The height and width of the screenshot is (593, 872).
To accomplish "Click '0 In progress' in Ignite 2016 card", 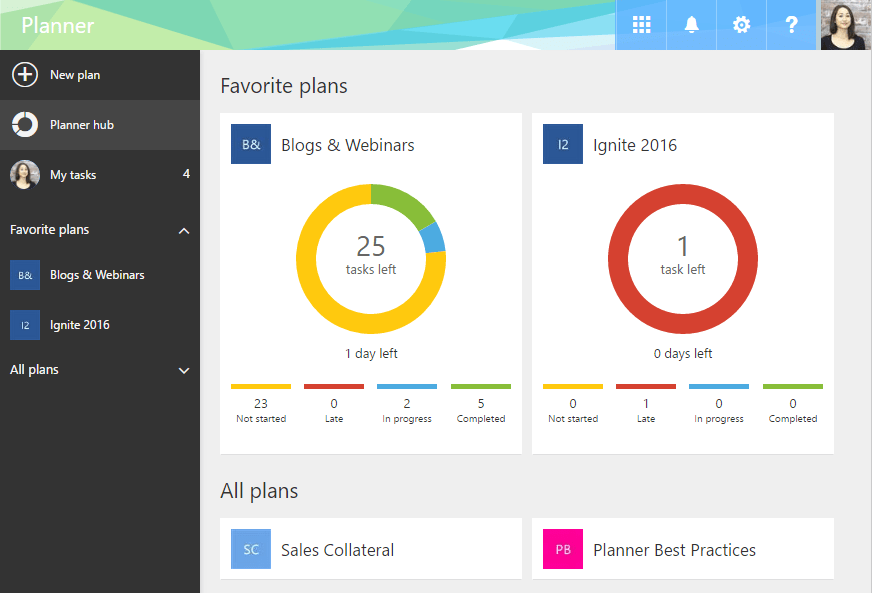I will click(x=719, y=411).
